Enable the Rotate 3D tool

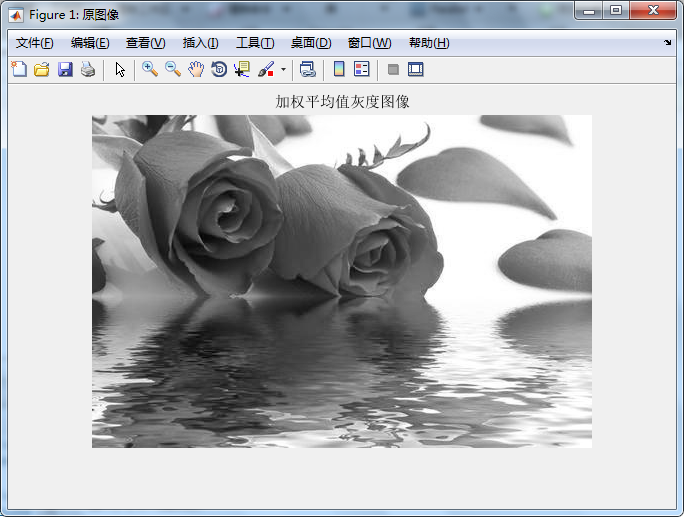[x=219, y=69]
